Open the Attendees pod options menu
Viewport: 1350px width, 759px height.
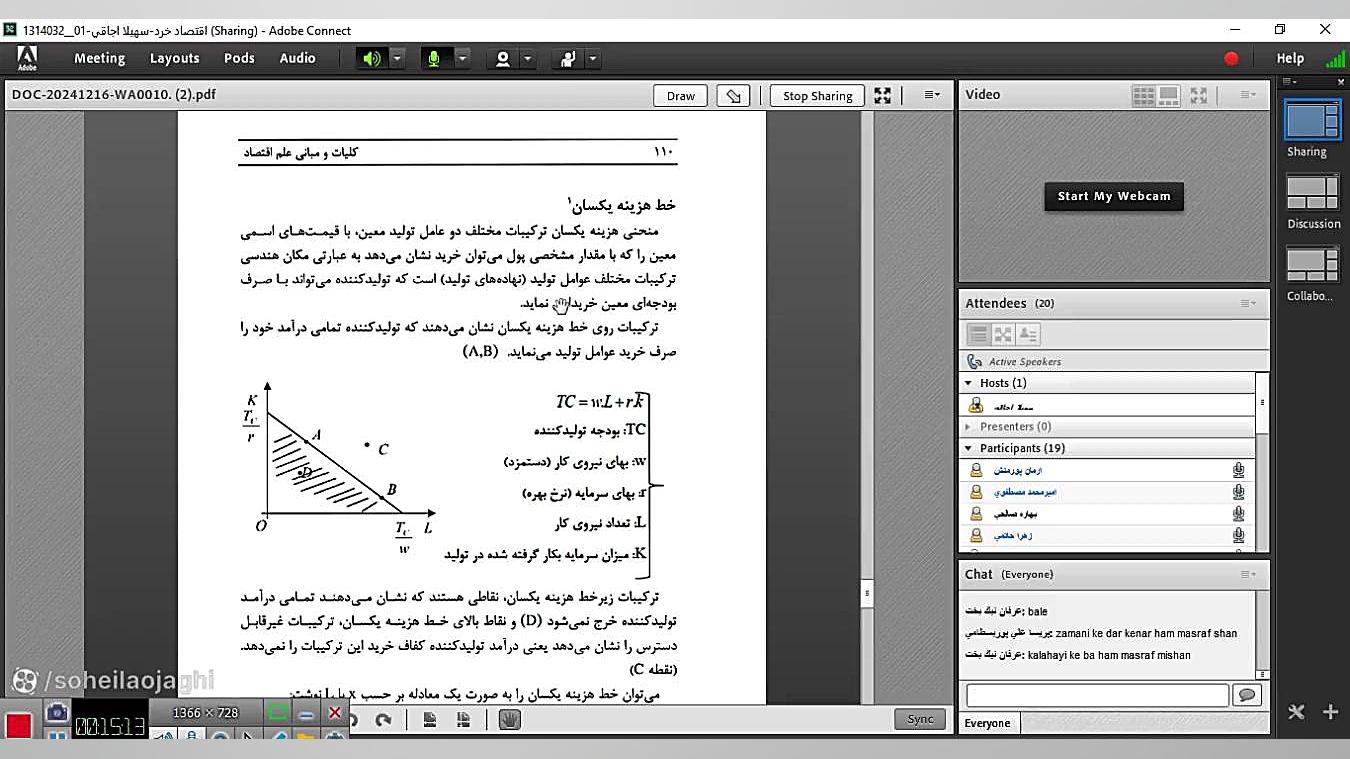tap(1248, 303)
